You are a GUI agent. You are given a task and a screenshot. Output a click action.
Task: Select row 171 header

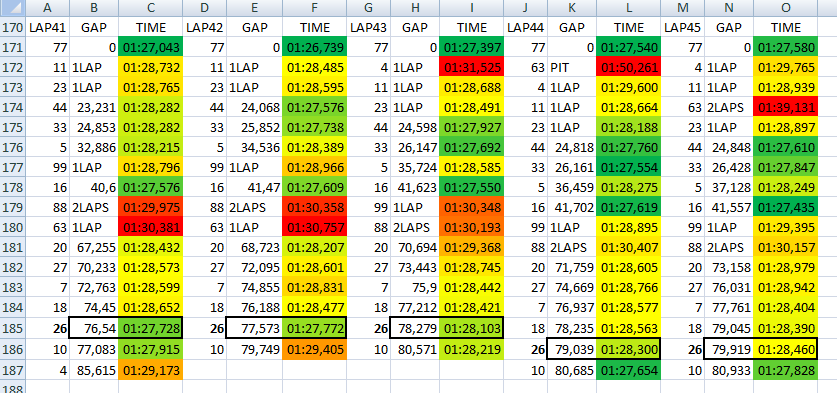tap(12, 48)
